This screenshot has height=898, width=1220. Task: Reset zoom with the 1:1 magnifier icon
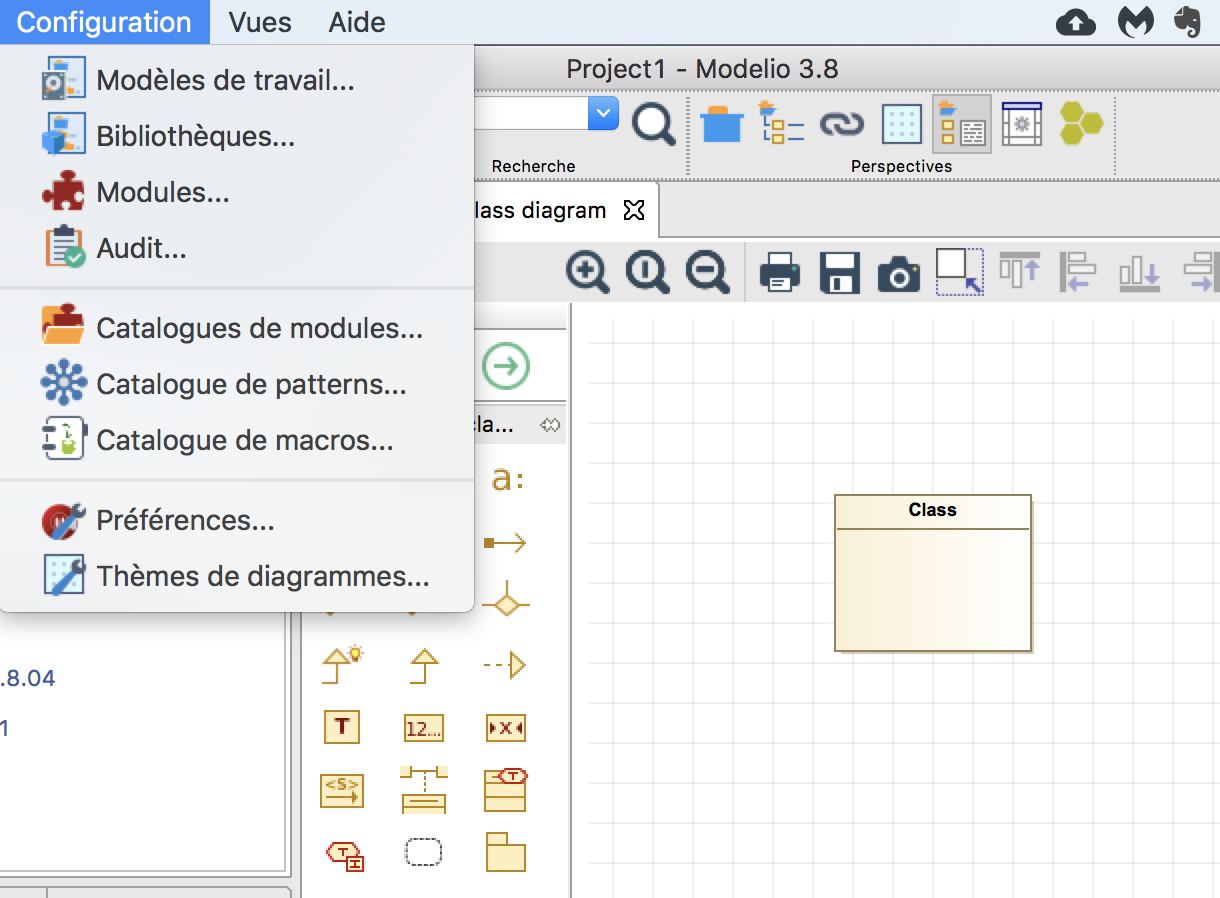[647, 272]
